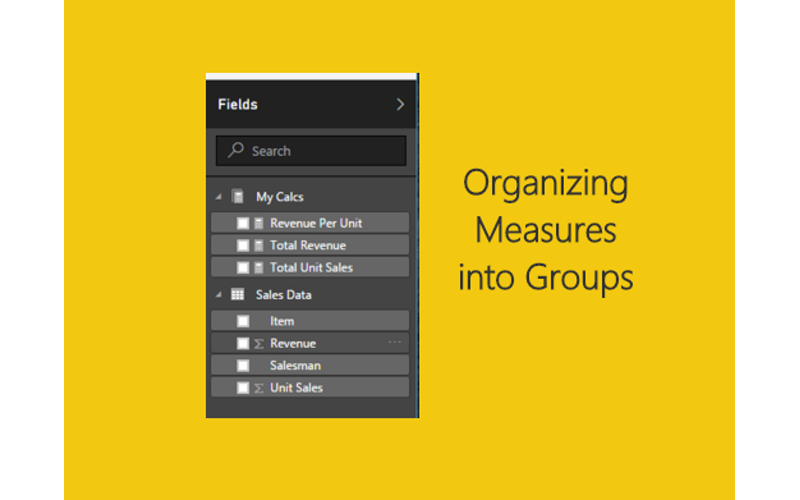Click the calculator icon beside Total Revenue
The width and height of the screenshot is (800, 500).
258,245
